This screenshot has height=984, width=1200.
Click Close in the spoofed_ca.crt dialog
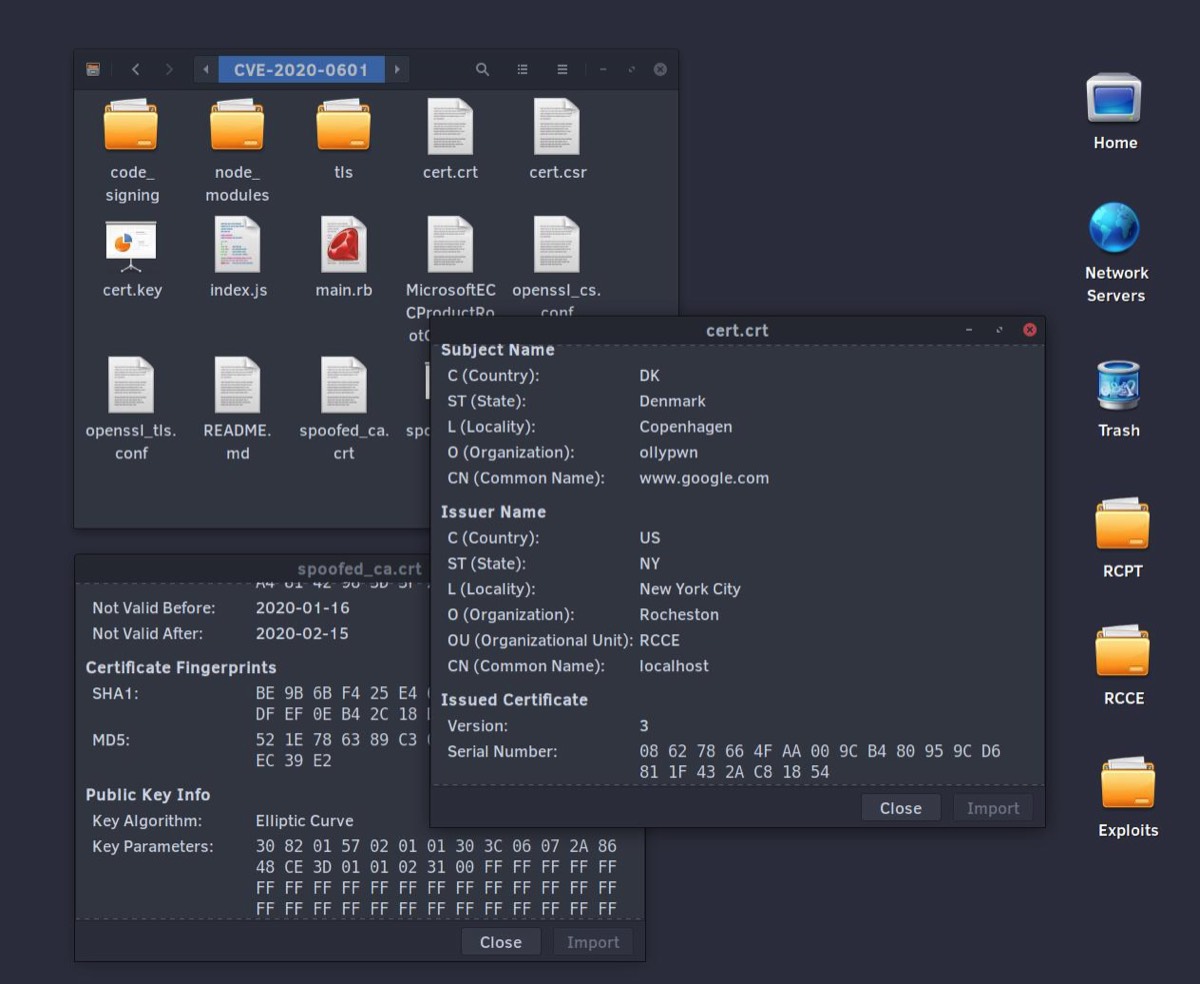(x=500, y=942)
